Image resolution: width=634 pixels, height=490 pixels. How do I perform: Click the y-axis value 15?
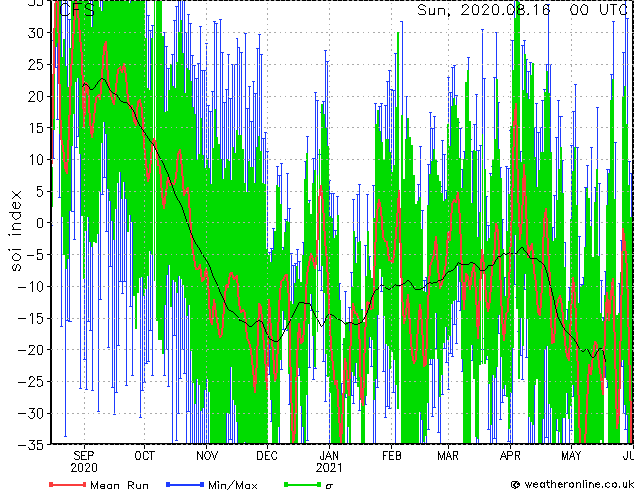[36, 128]
